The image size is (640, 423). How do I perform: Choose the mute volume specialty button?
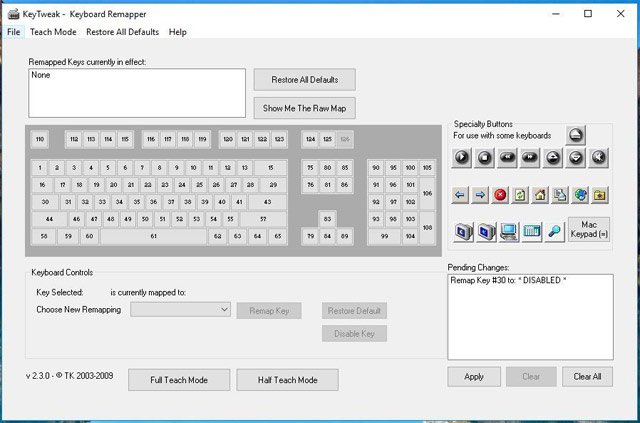coord(598,157)
